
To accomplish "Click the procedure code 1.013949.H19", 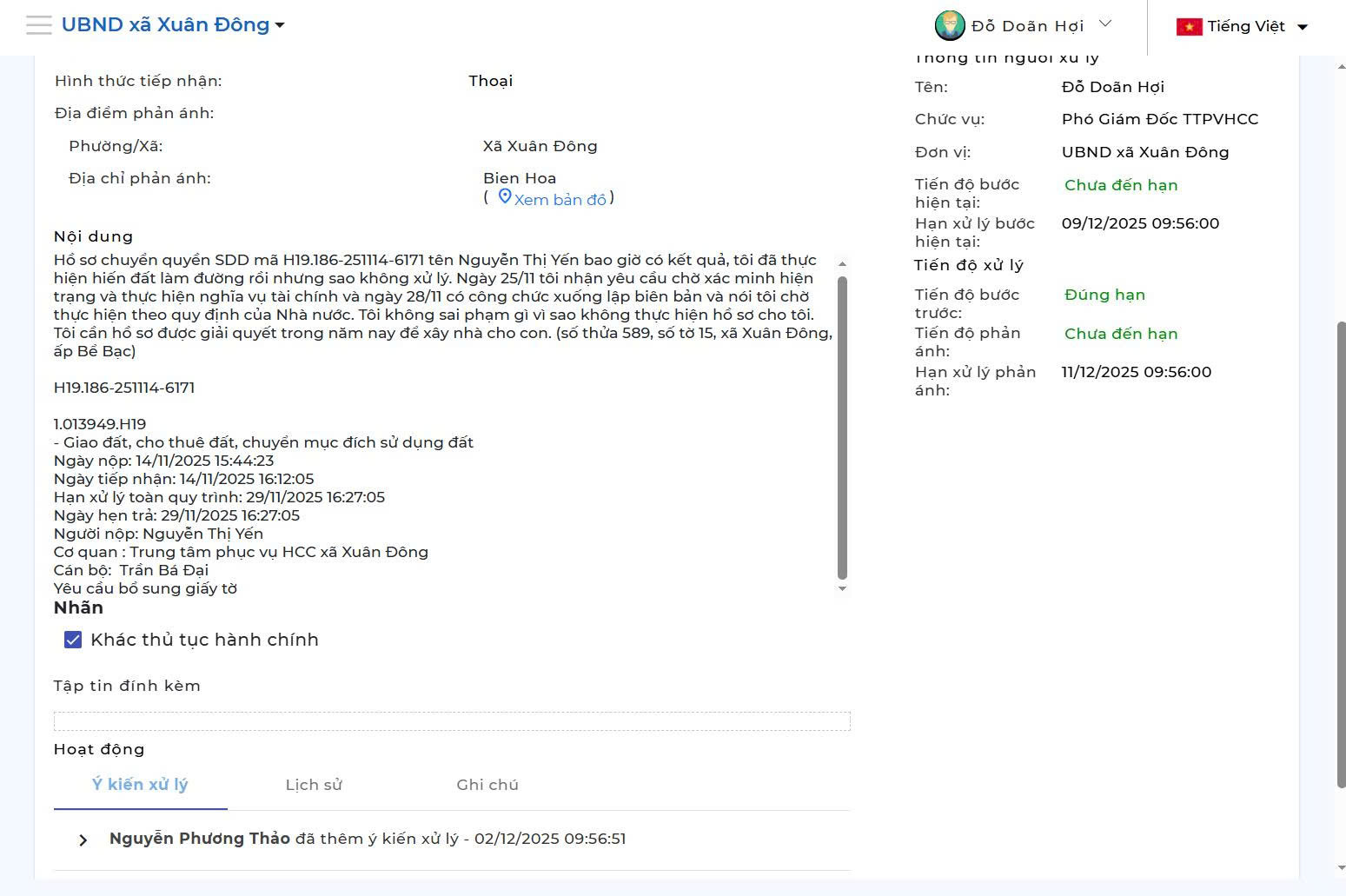I will click(100, 424).
